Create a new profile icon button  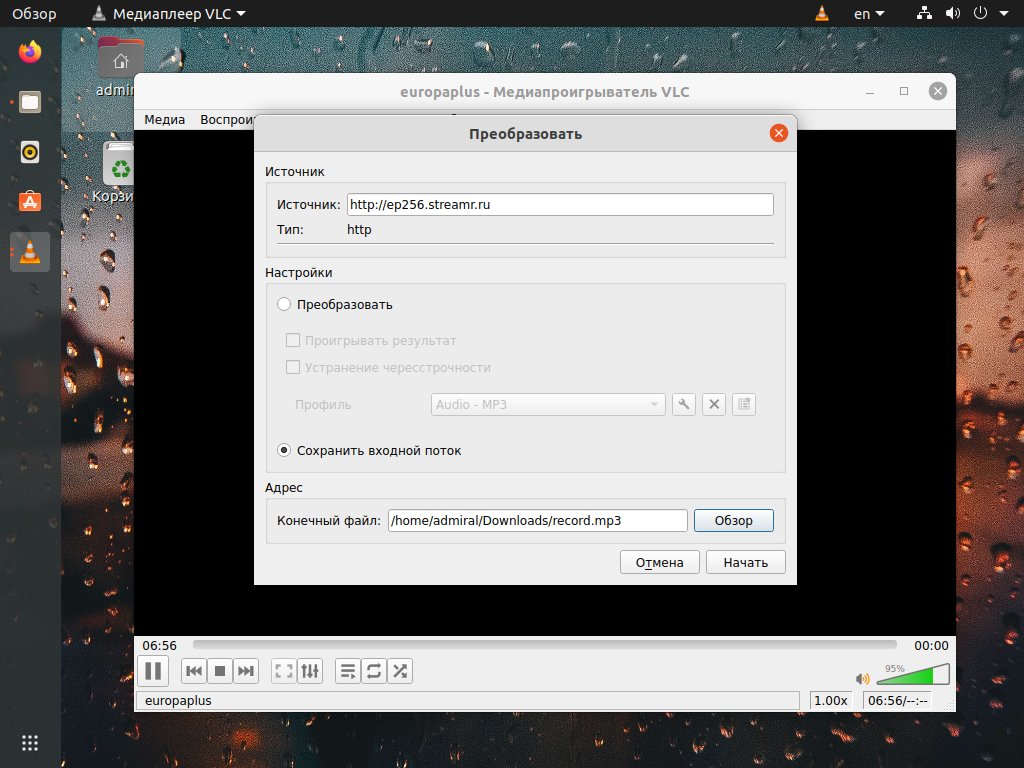[744, 404]
